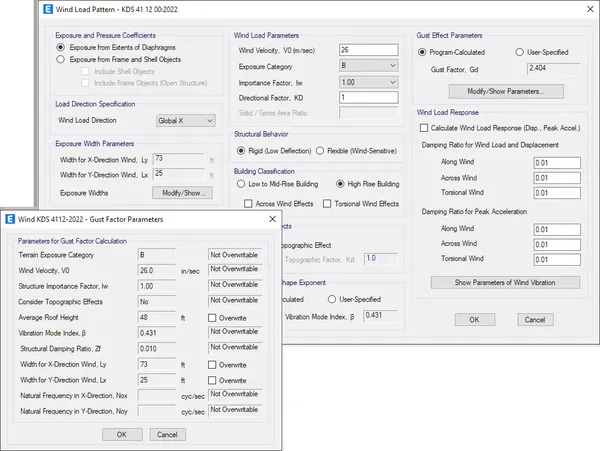
Task: Click Vibration Mode Index value in Wind Load Pattern
Action: pyautogui.click(x=381, y=316)
